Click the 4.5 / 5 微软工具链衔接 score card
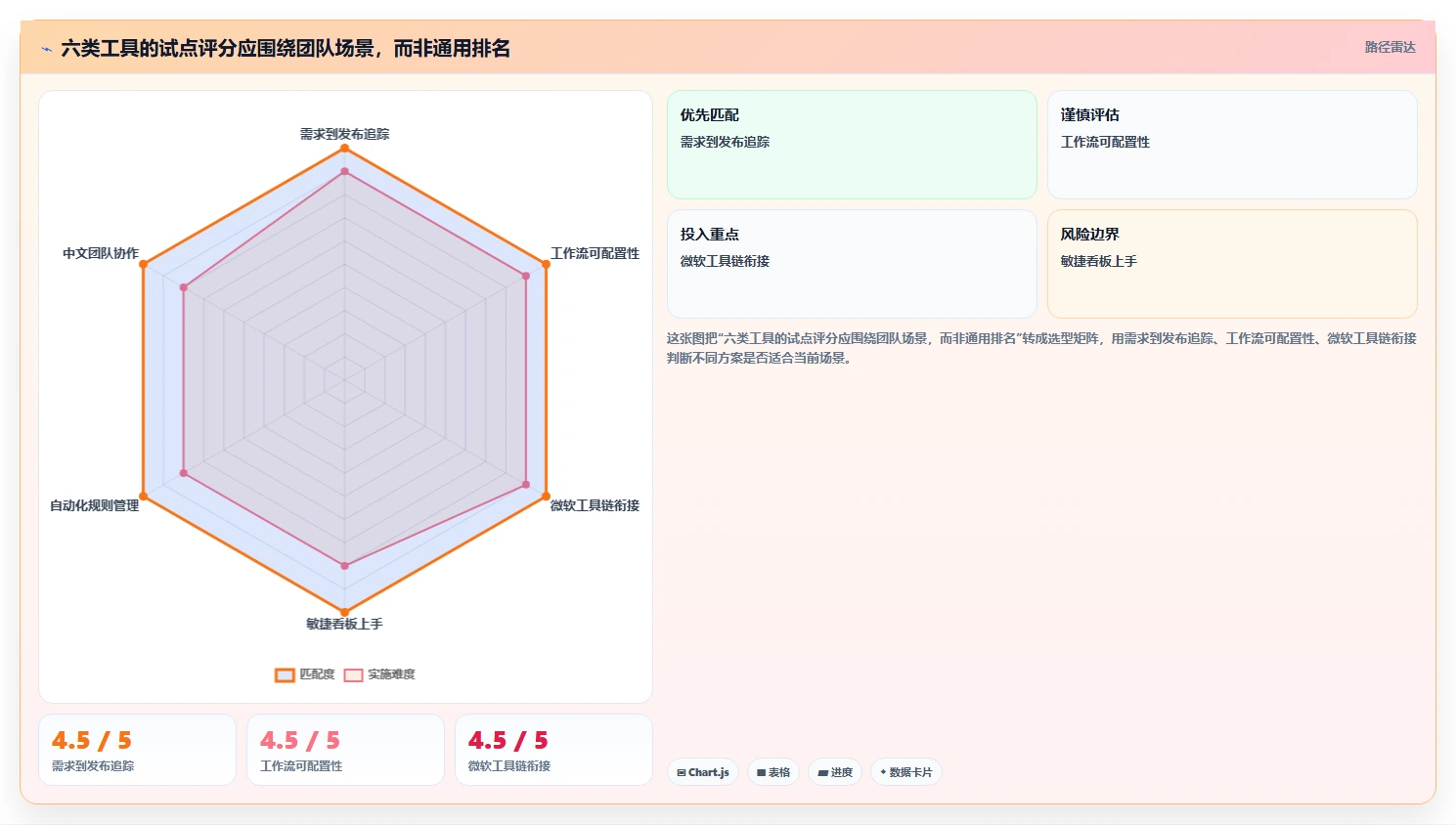 coord(553,750)
